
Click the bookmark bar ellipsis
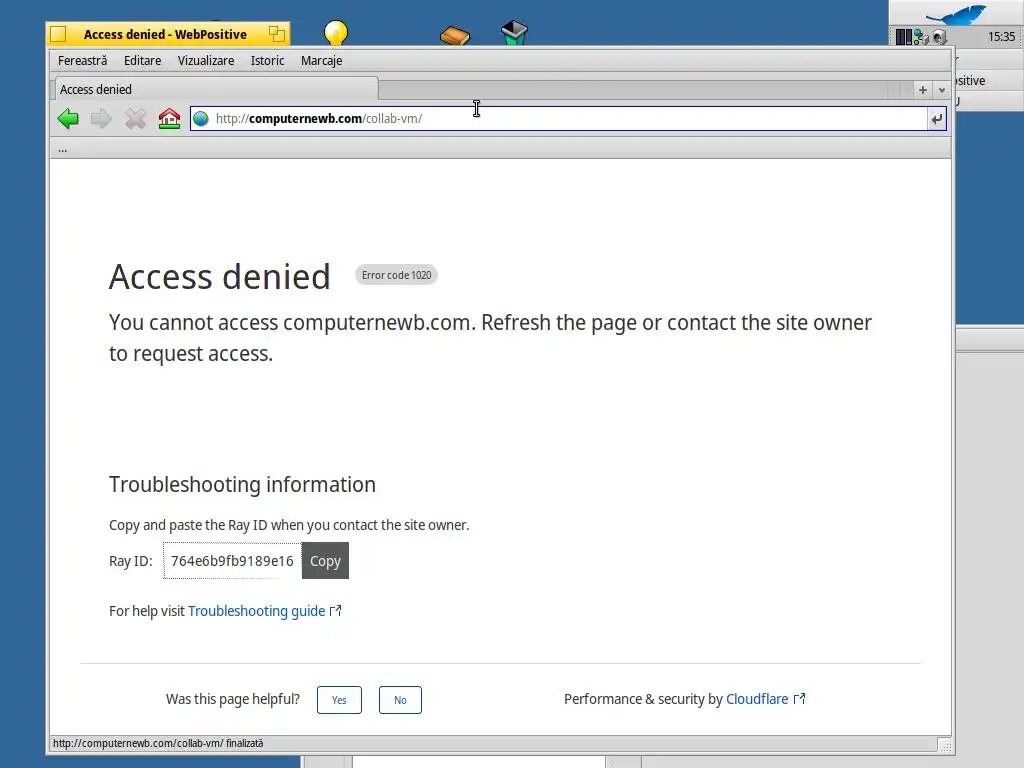(x=63, y=150)
